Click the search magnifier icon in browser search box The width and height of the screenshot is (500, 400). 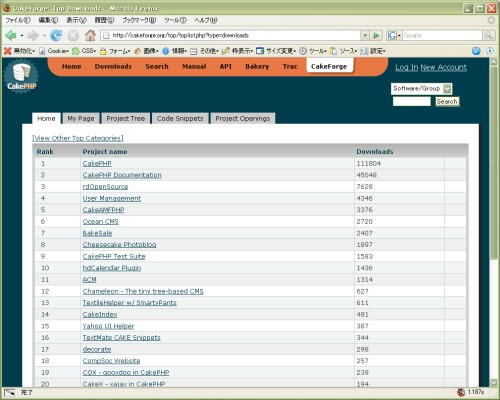[489, 35]
